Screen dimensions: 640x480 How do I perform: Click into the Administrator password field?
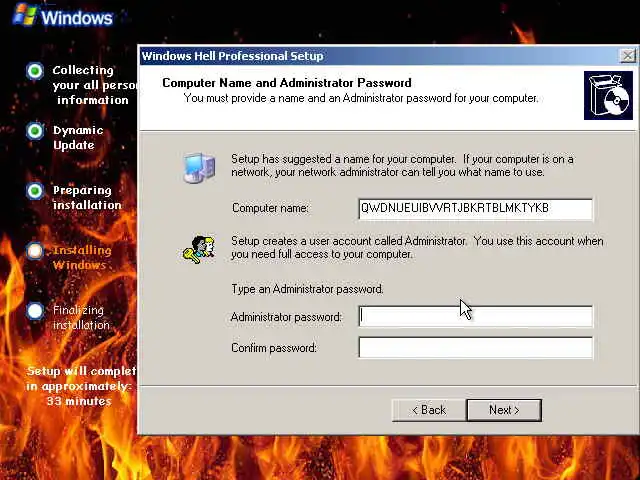click(476, 316)
